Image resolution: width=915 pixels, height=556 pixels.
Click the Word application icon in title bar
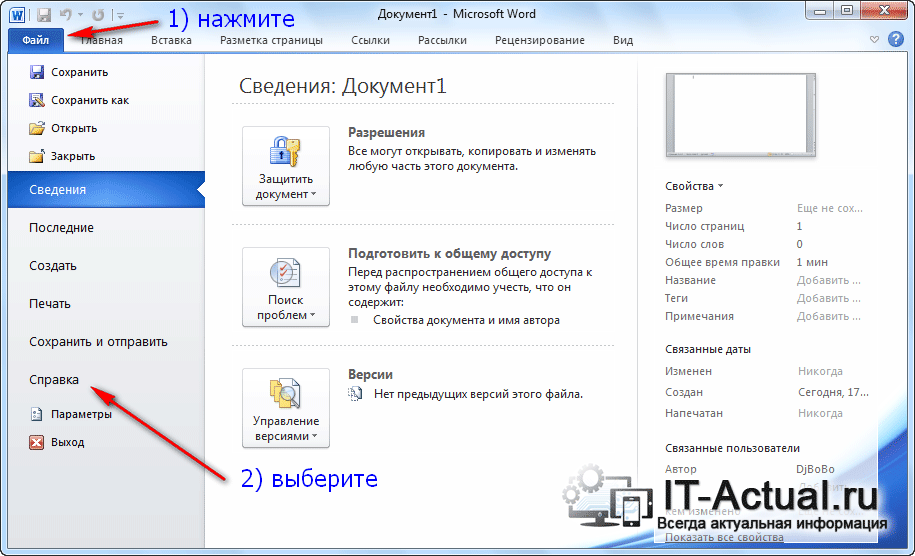point(17,14)
